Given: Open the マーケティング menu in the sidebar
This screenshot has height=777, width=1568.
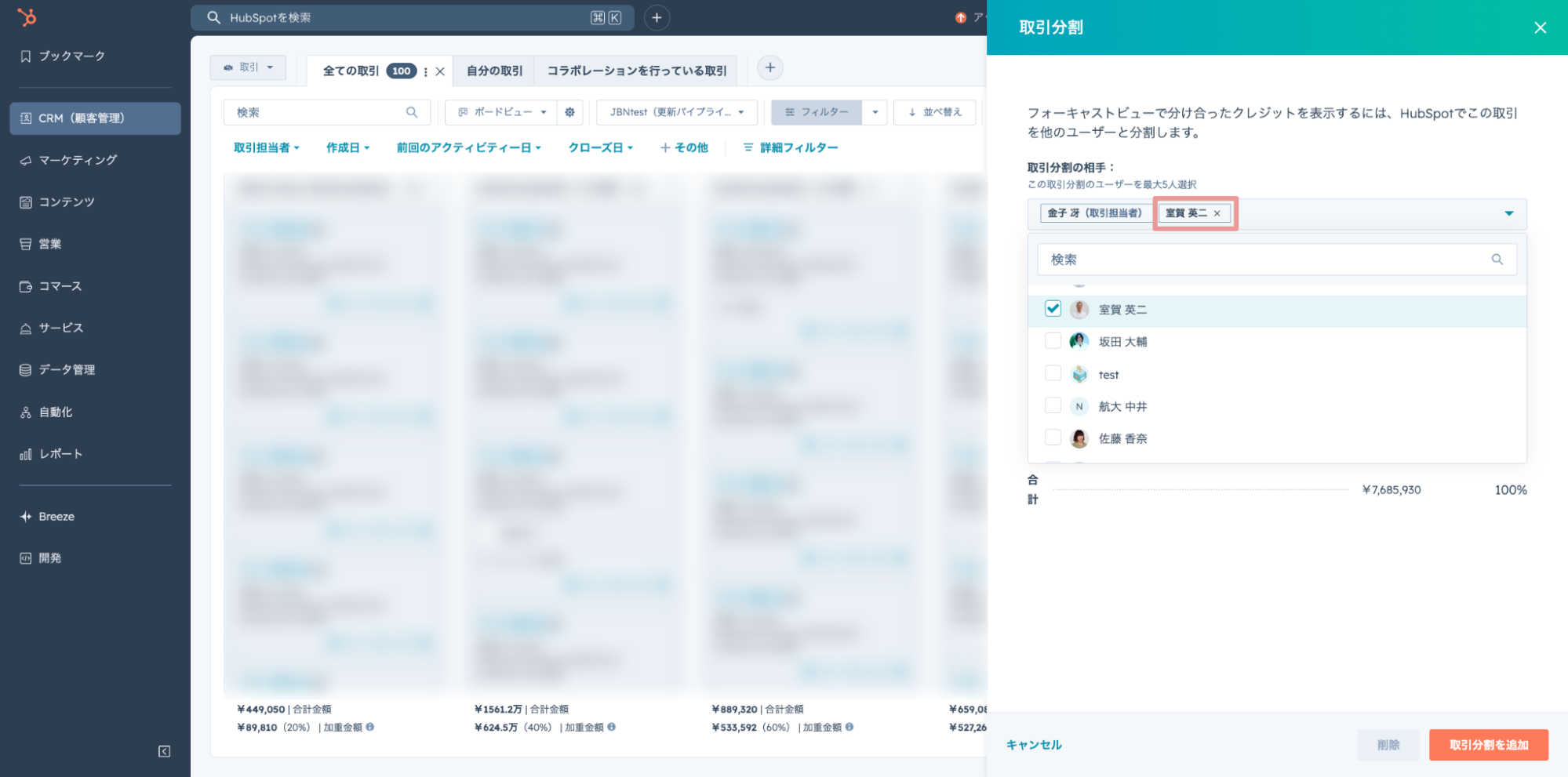Looking at the screenshot, I should point(78,160).
